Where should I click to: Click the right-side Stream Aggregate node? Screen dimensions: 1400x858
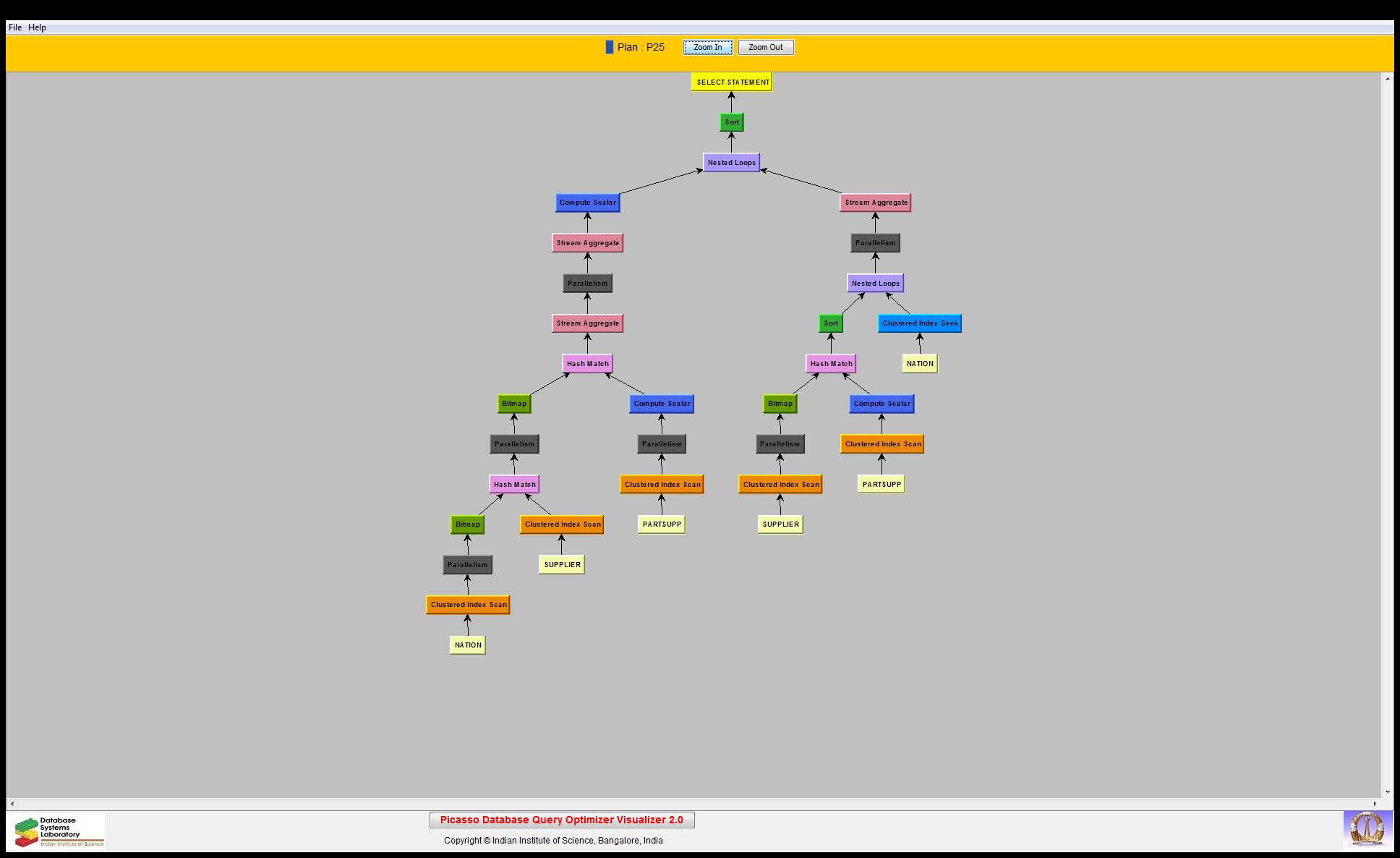tap(875, 203)
